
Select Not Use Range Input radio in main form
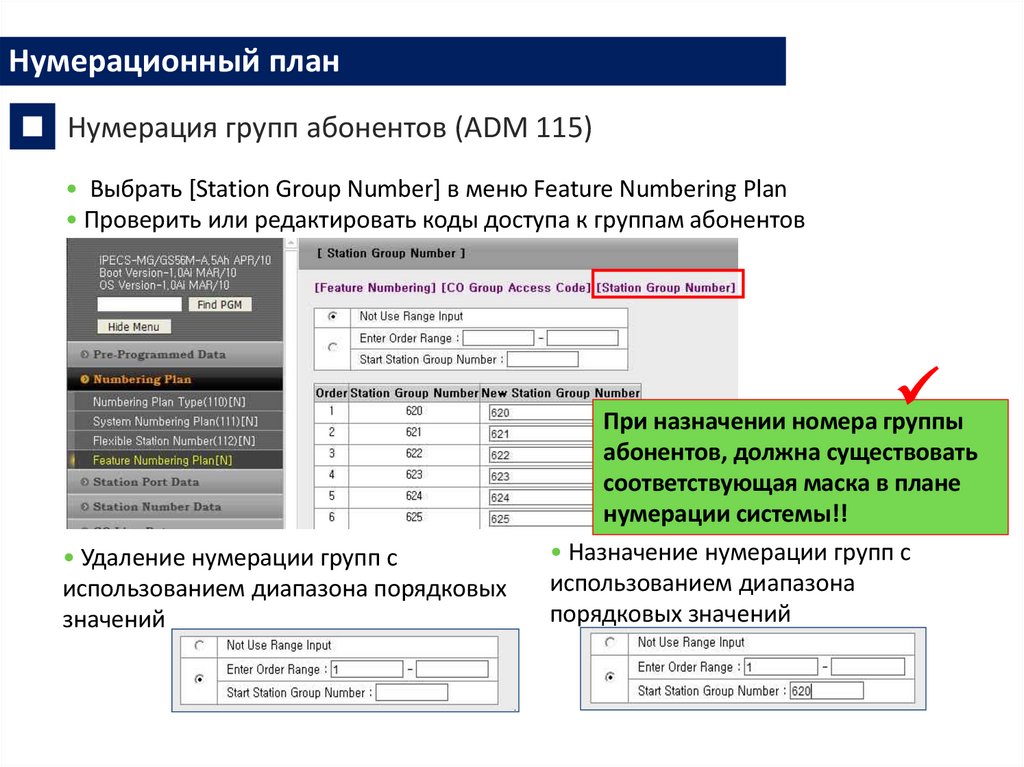332,316
